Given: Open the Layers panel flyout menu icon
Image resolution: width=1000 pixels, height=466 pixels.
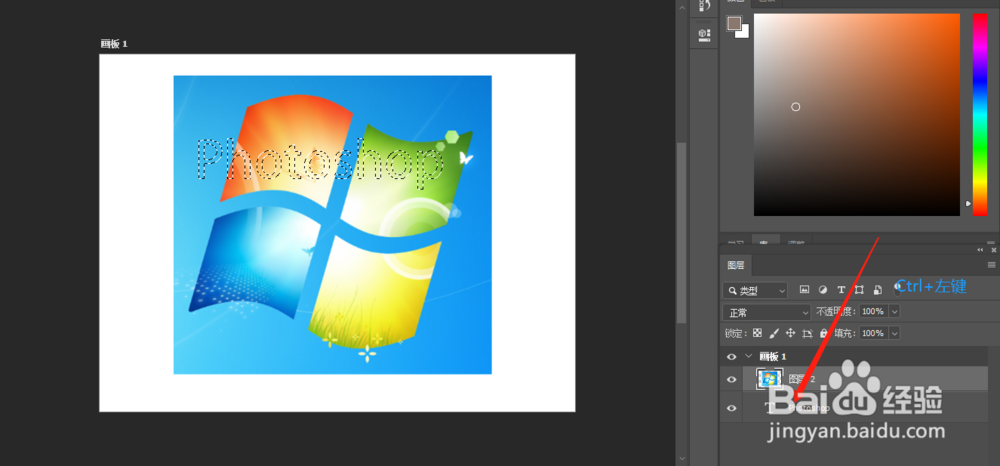Looking at the screenshot, I should point(992,265).
